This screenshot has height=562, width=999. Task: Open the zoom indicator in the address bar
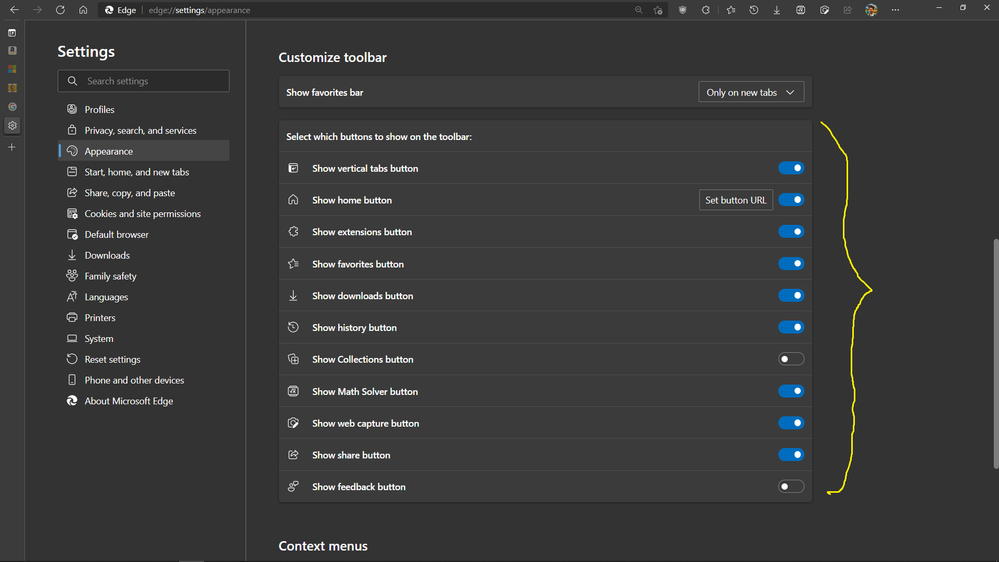pyautogui.click(x=638, y=10)
